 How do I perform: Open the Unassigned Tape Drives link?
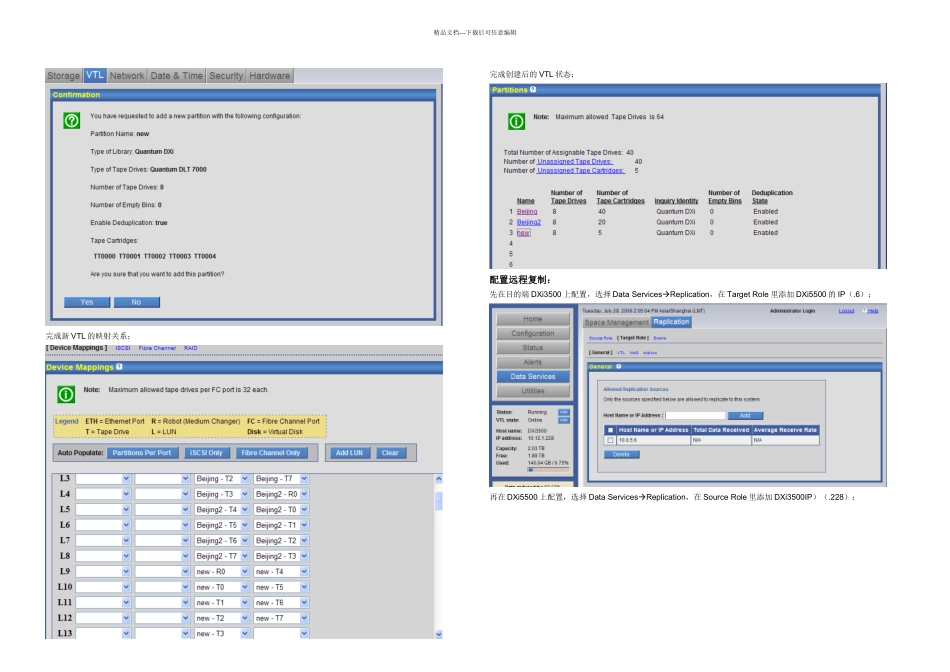(x=574, y=162)
